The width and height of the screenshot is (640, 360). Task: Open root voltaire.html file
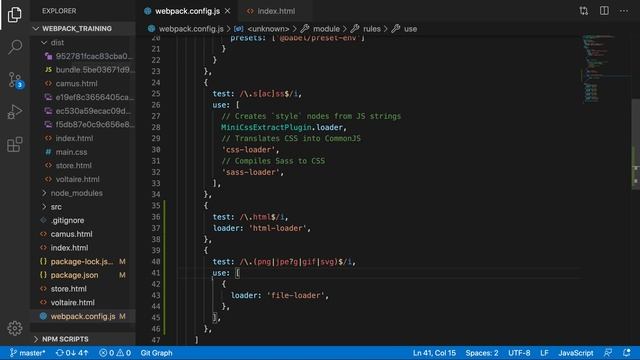[x=83, y=302]
